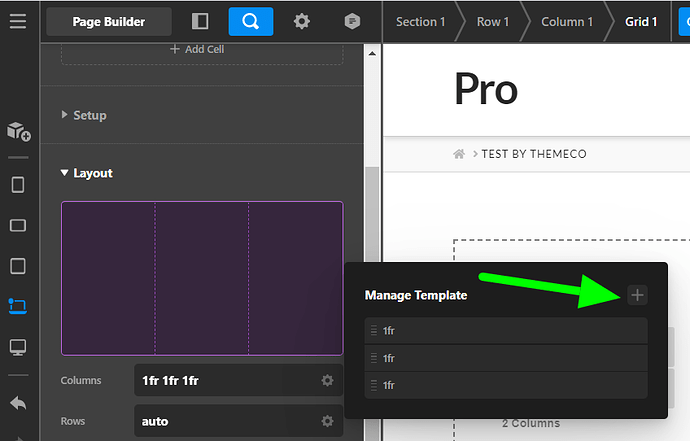
Task: Open the inspector magnifier tool
Action: click(x=250, y=21)
